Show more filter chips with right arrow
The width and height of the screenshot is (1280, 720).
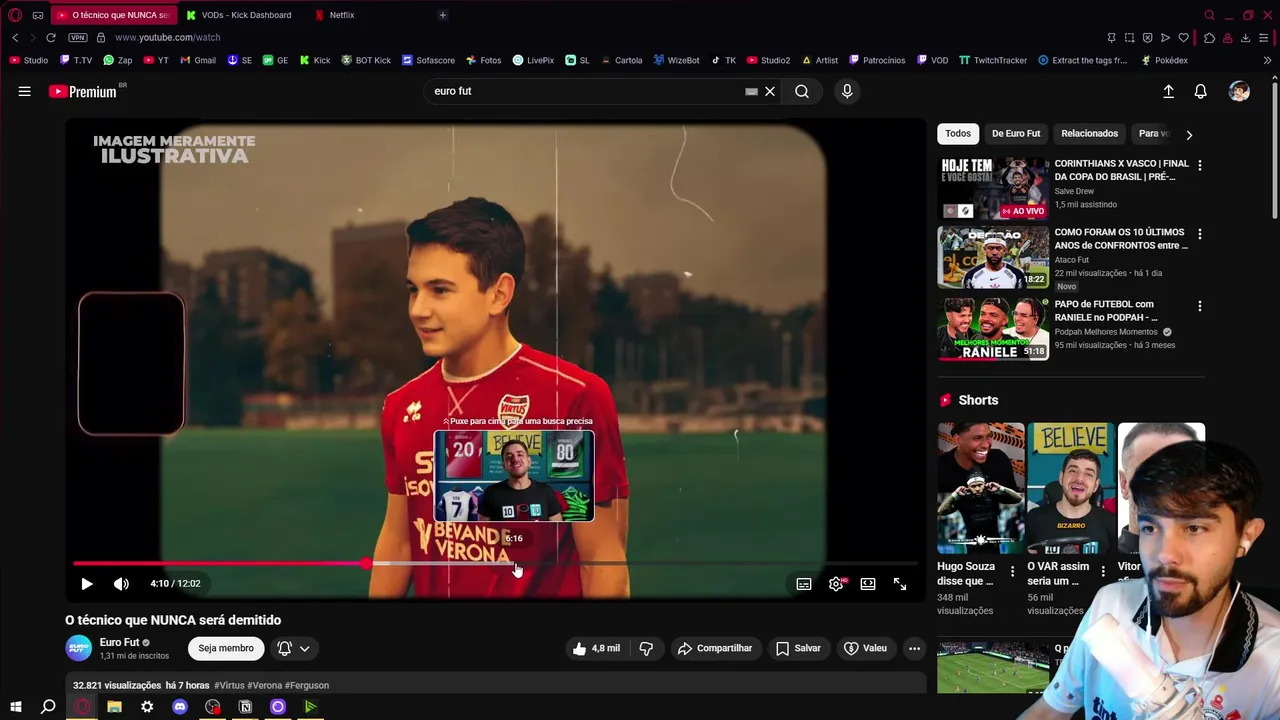(1189, 134)
